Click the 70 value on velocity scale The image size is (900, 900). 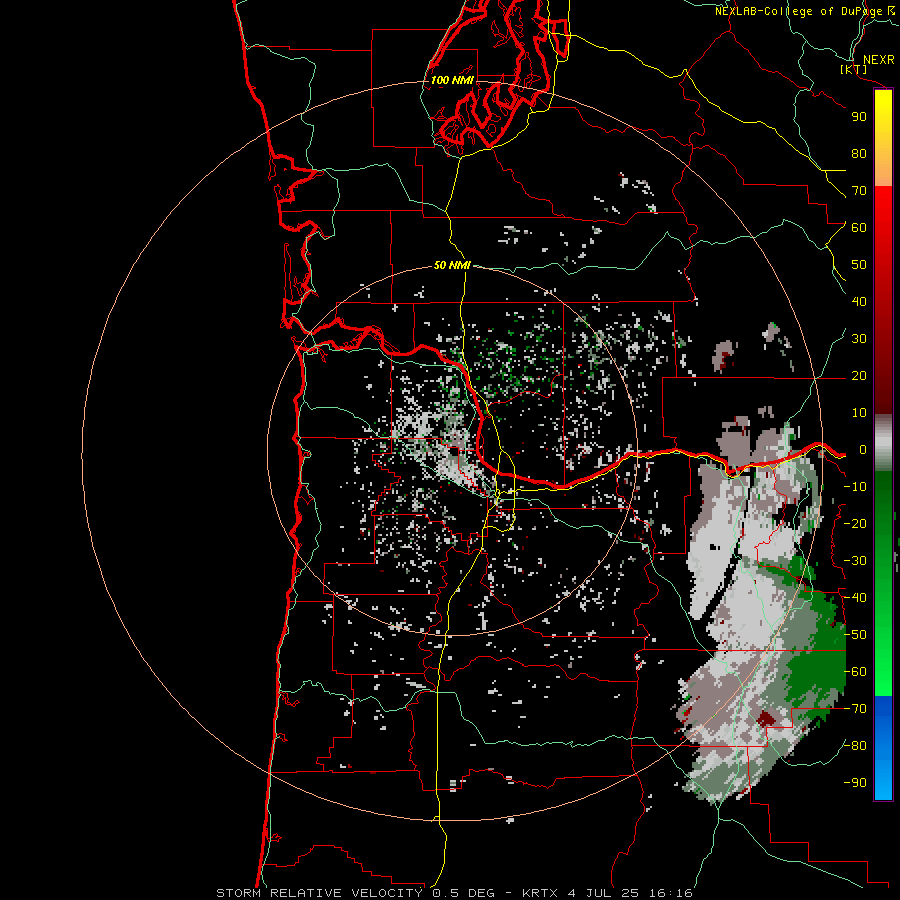click(x=859, y=191)
